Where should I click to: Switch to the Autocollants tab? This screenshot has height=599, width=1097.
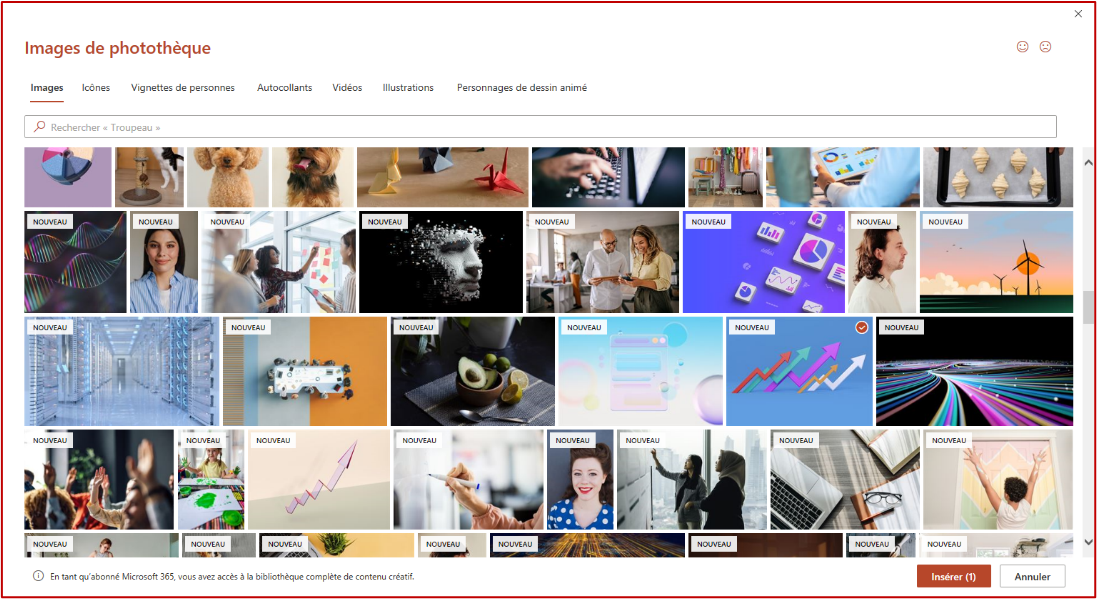(x=285, y=87)
